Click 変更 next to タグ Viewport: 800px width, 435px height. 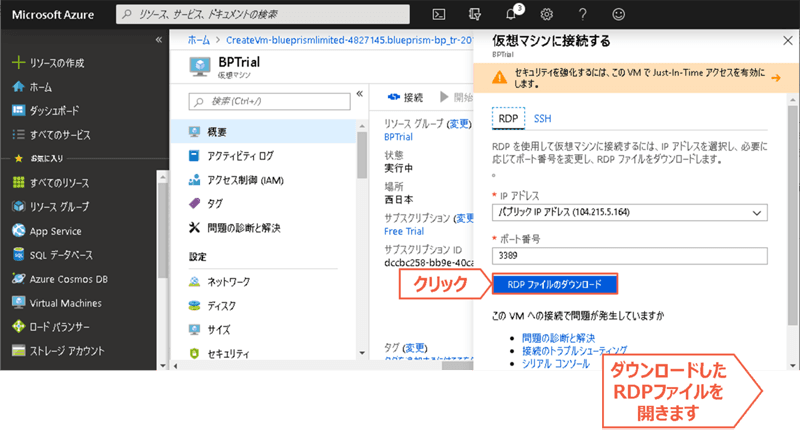pos(414,347)
